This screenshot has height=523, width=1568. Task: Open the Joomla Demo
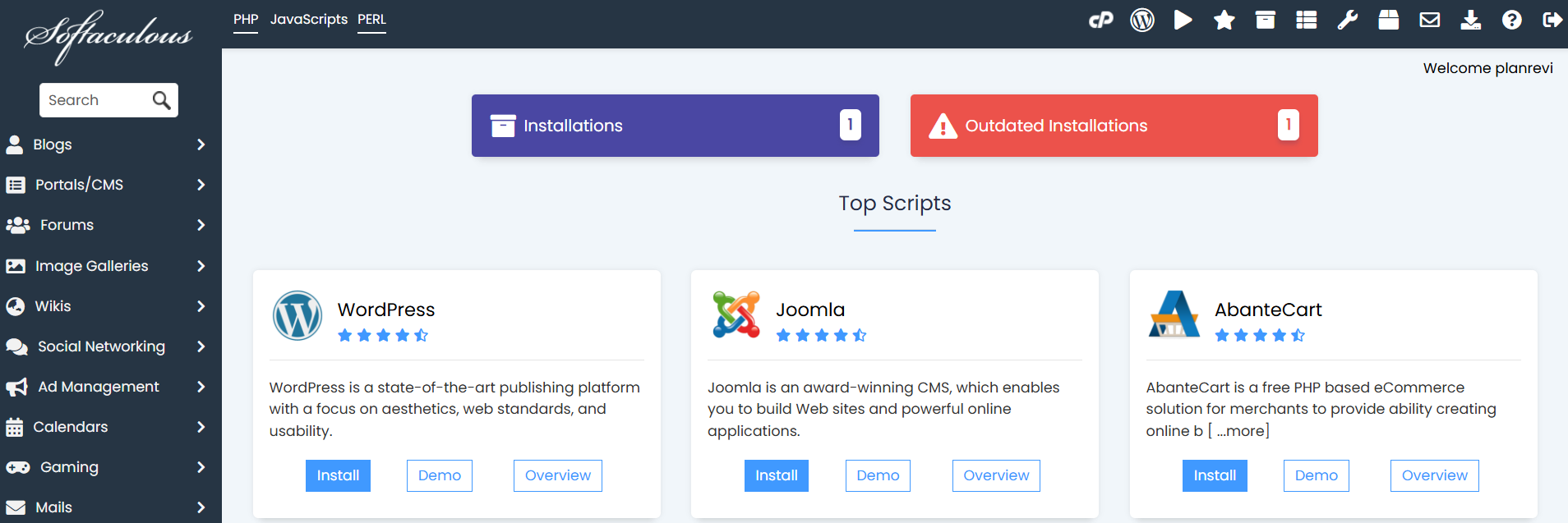pos(878,475)
